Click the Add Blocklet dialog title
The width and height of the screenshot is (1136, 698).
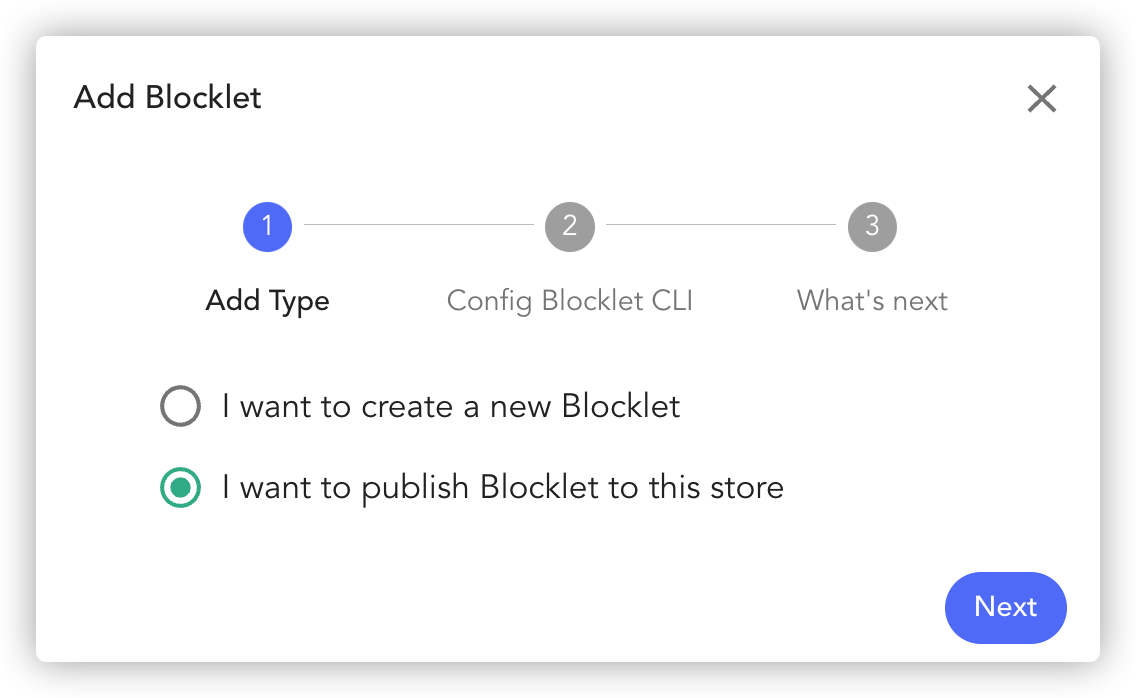(167, 97)
